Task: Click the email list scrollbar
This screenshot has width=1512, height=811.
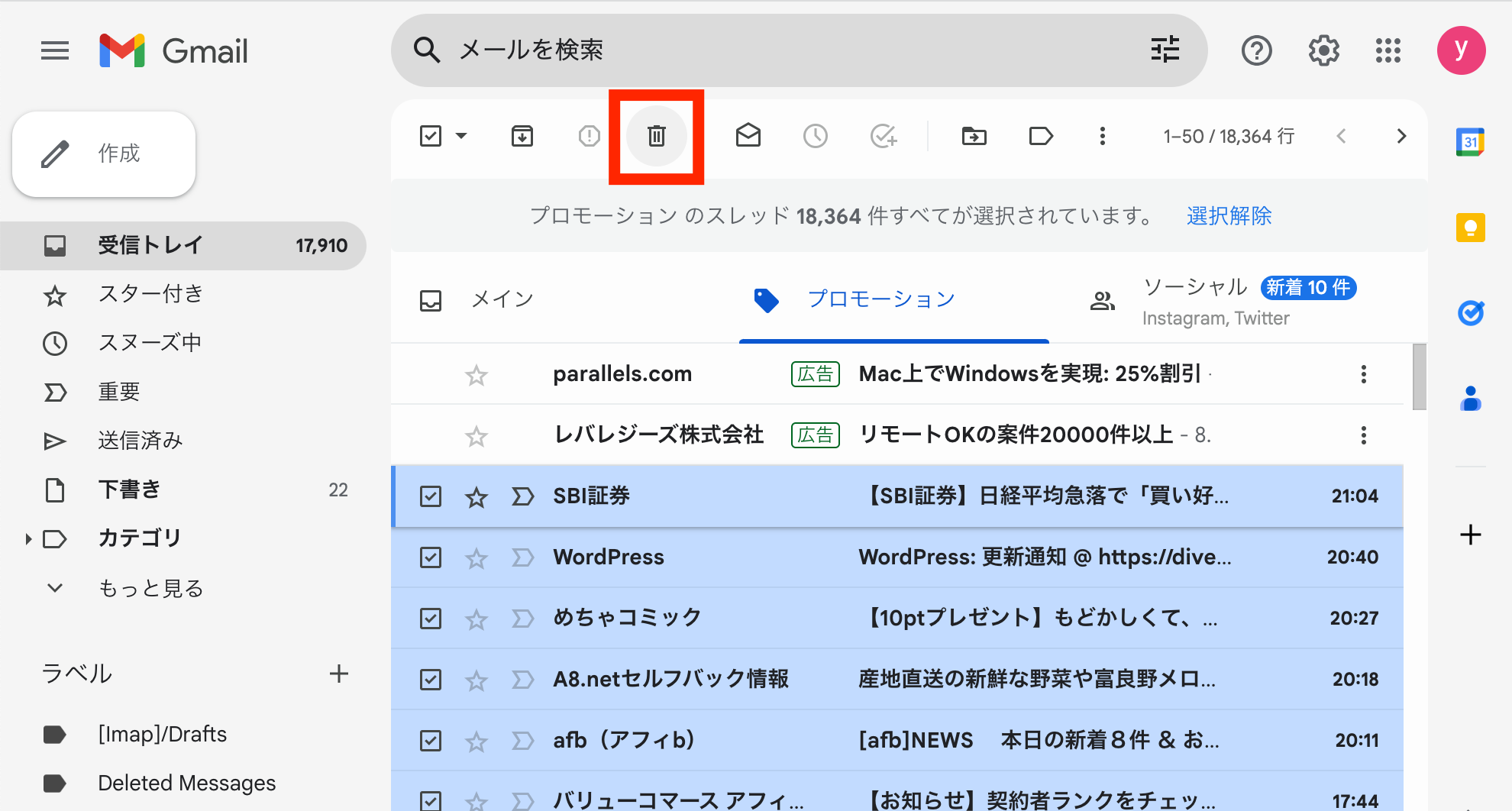Action: pos(1419,377)
